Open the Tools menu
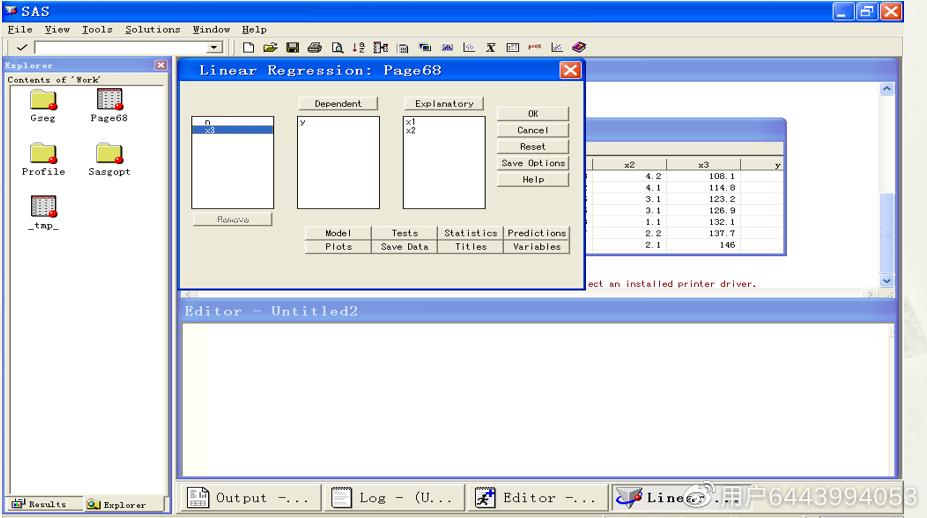927x518 pixels. point(97,29)
